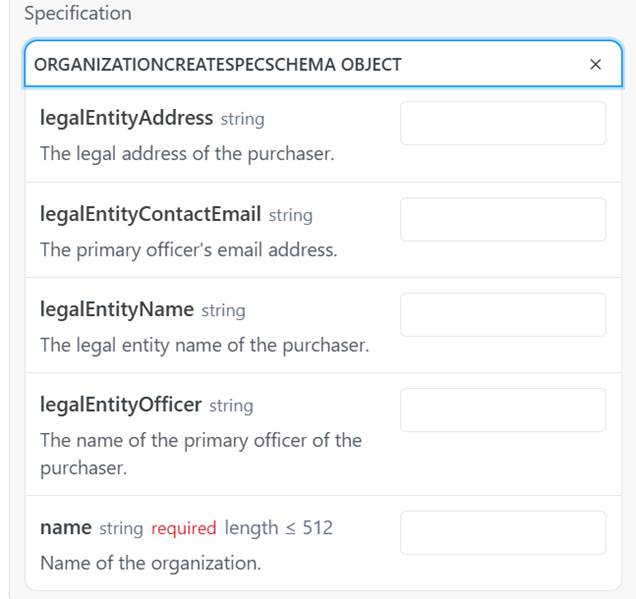Click the Name of the organization description

pyautogui.click(x=150, y=563)
